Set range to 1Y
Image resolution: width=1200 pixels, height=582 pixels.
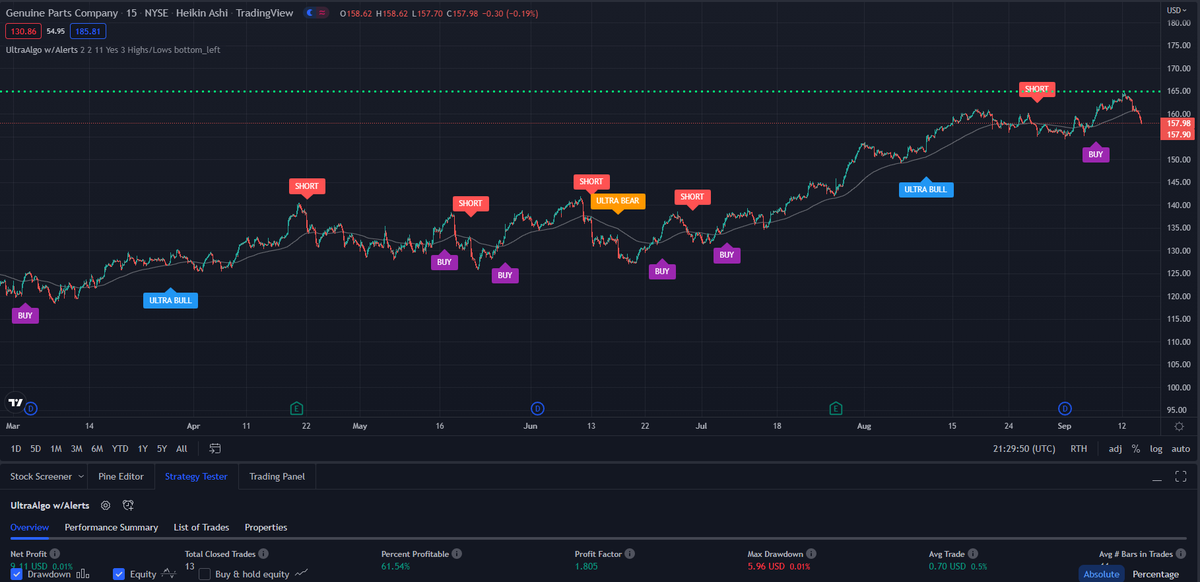pos(143,449)
